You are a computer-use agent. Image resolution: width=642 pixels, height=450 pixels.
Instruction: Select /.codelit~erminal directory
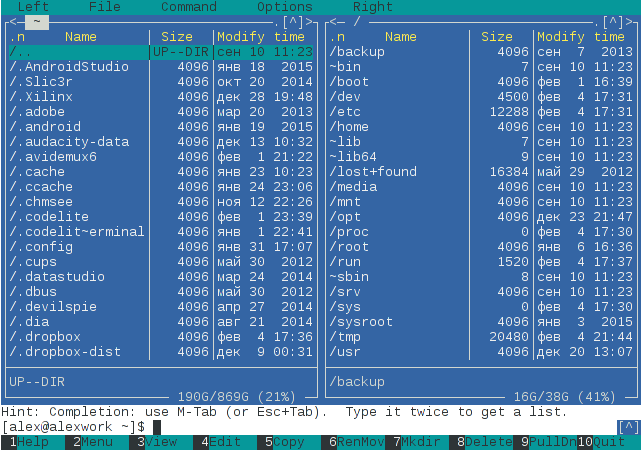click(x=161, y=232)
